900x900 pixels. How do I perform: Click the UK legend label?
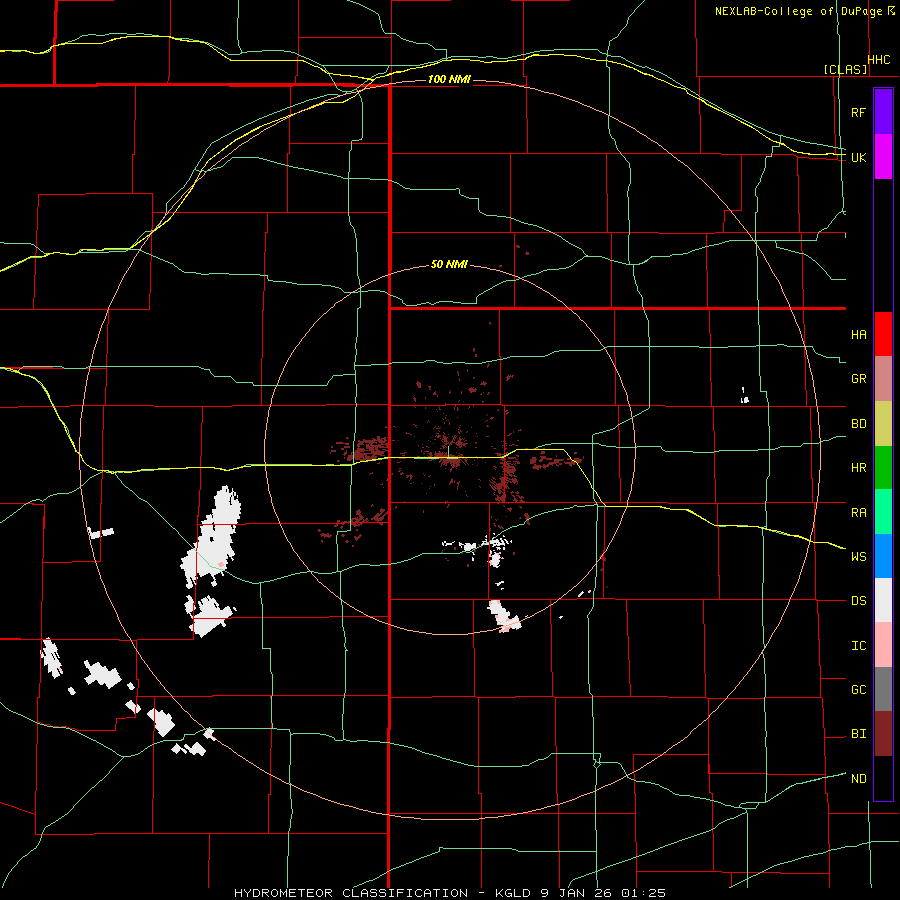(858, 157)
